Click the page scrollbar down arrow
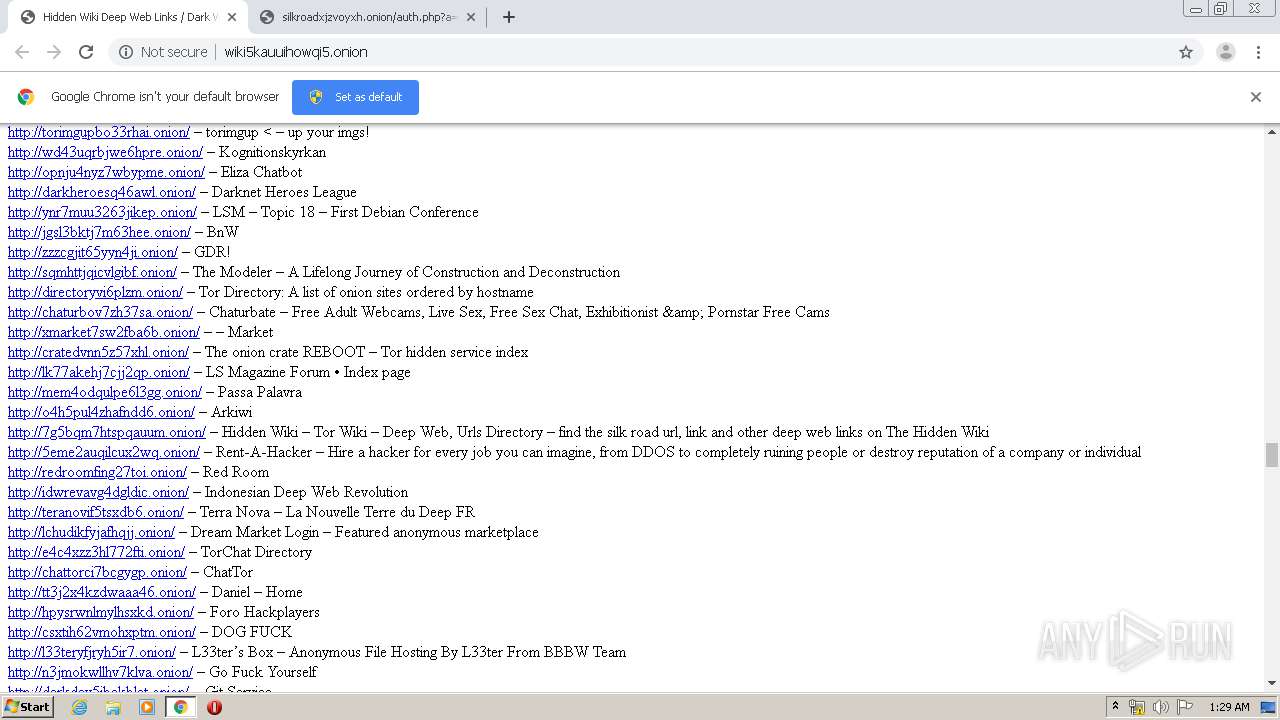The image size is (1280, 720). coord(1272,684)
